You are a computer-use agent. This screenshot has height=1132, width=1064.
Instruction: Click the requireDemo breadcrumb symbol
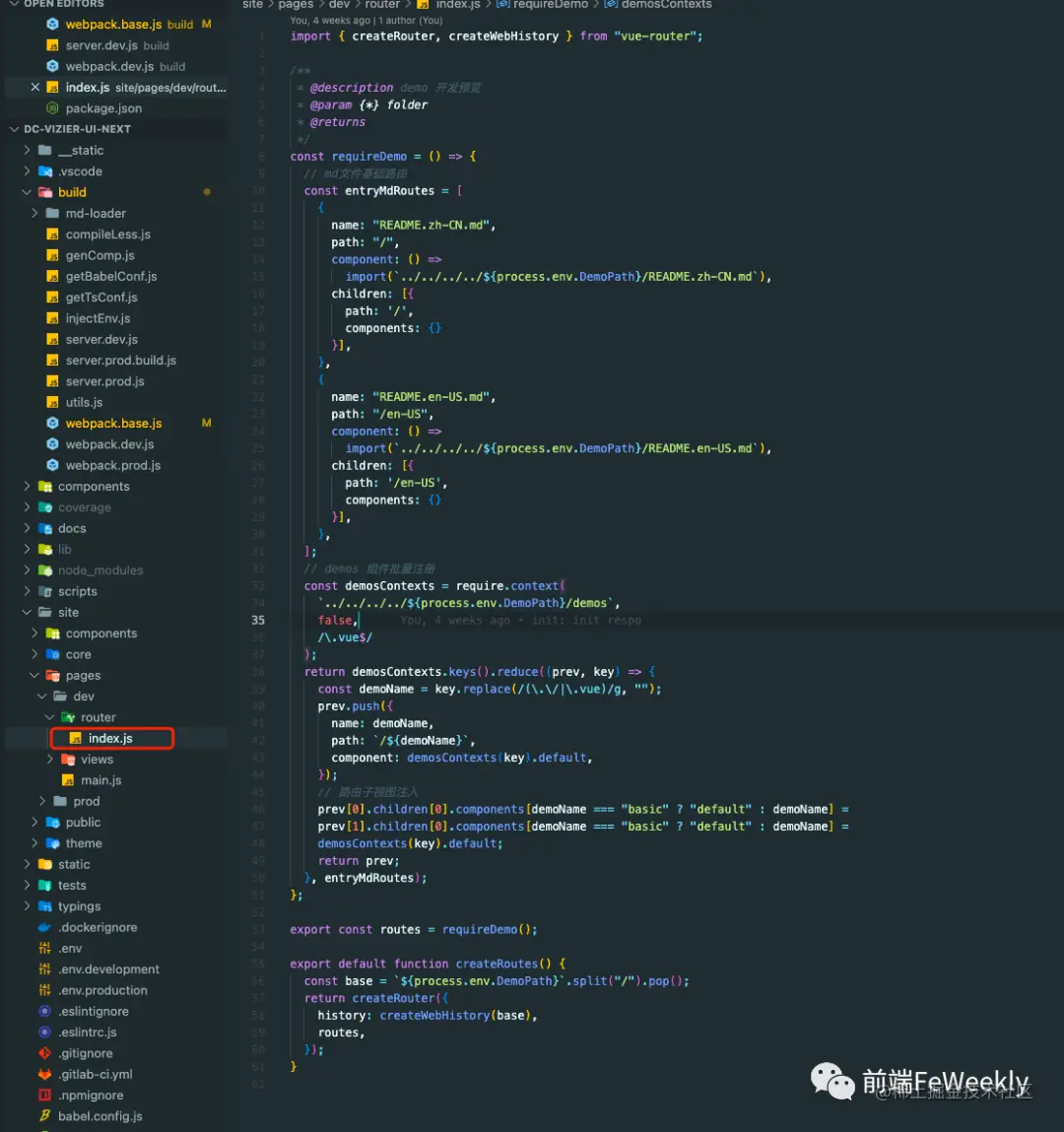click(x=551, y=5)
